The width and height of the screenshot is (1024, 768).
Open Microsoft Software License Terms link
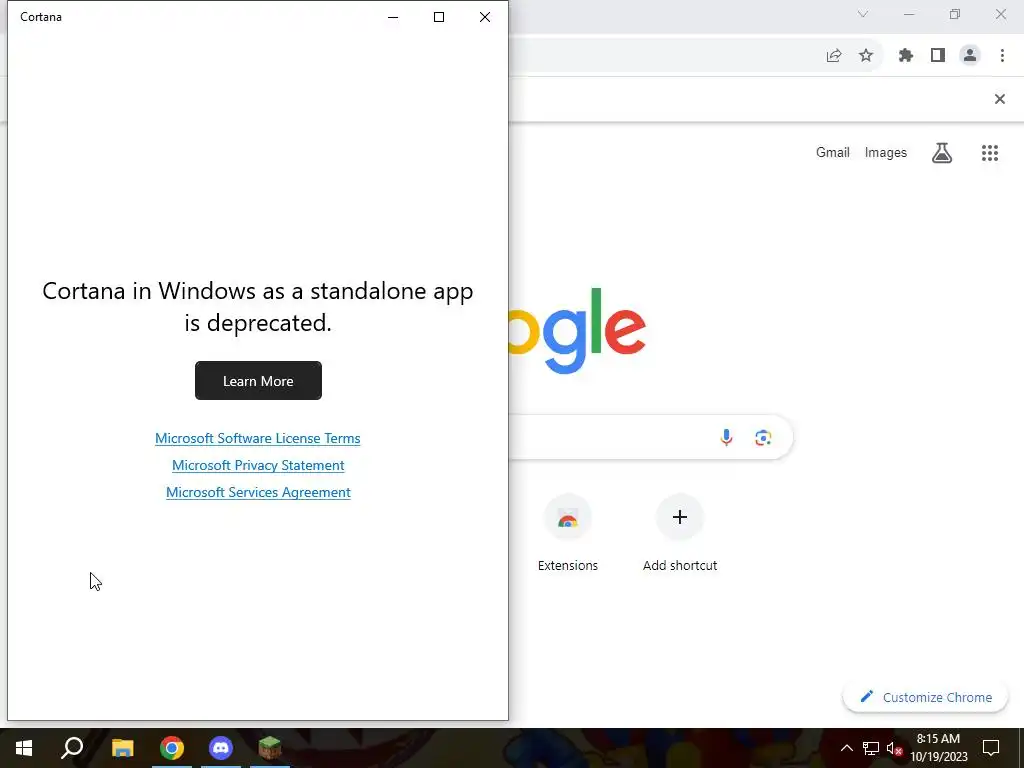click(x=257, y=438)
